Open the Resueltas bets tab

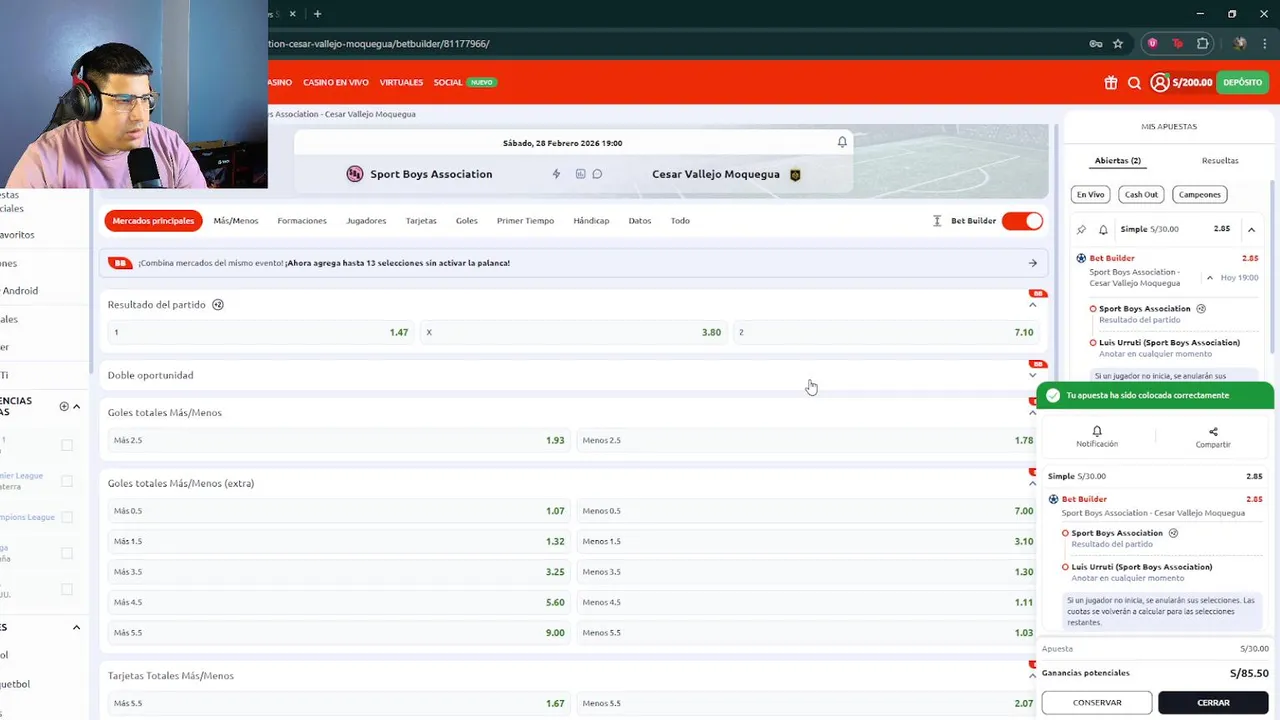click(1220, 160)
